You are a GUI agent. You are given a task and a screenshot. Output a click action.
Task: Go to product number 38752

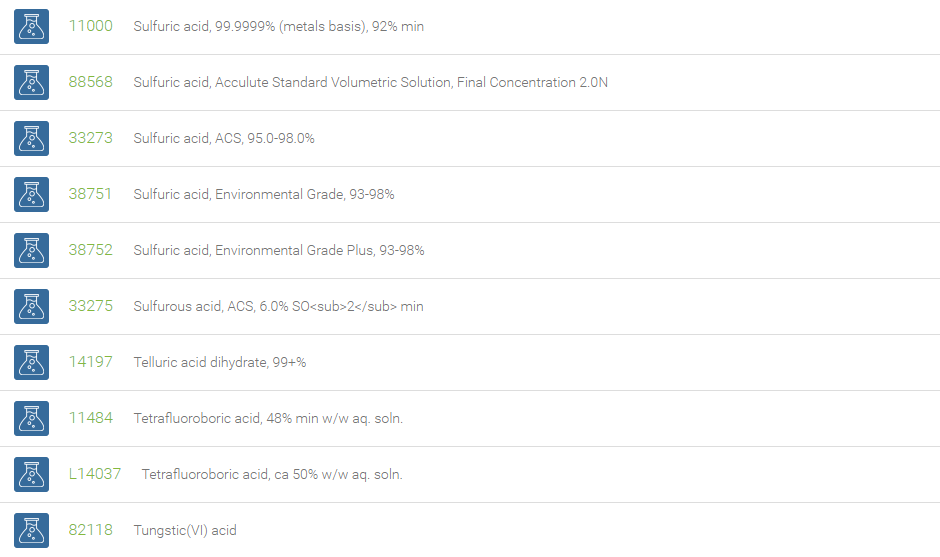tap(91, 249)
